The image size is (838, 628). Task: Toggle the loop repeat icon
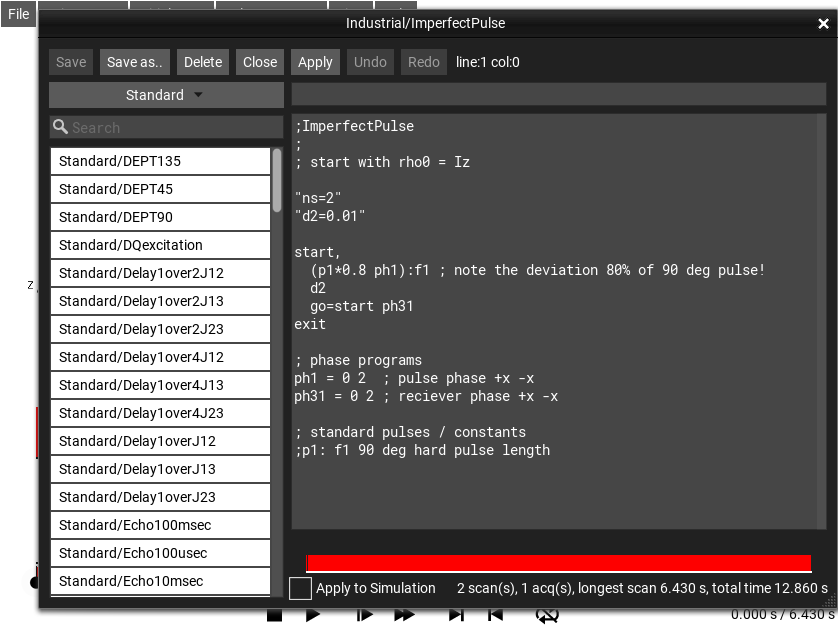[546, 616]
